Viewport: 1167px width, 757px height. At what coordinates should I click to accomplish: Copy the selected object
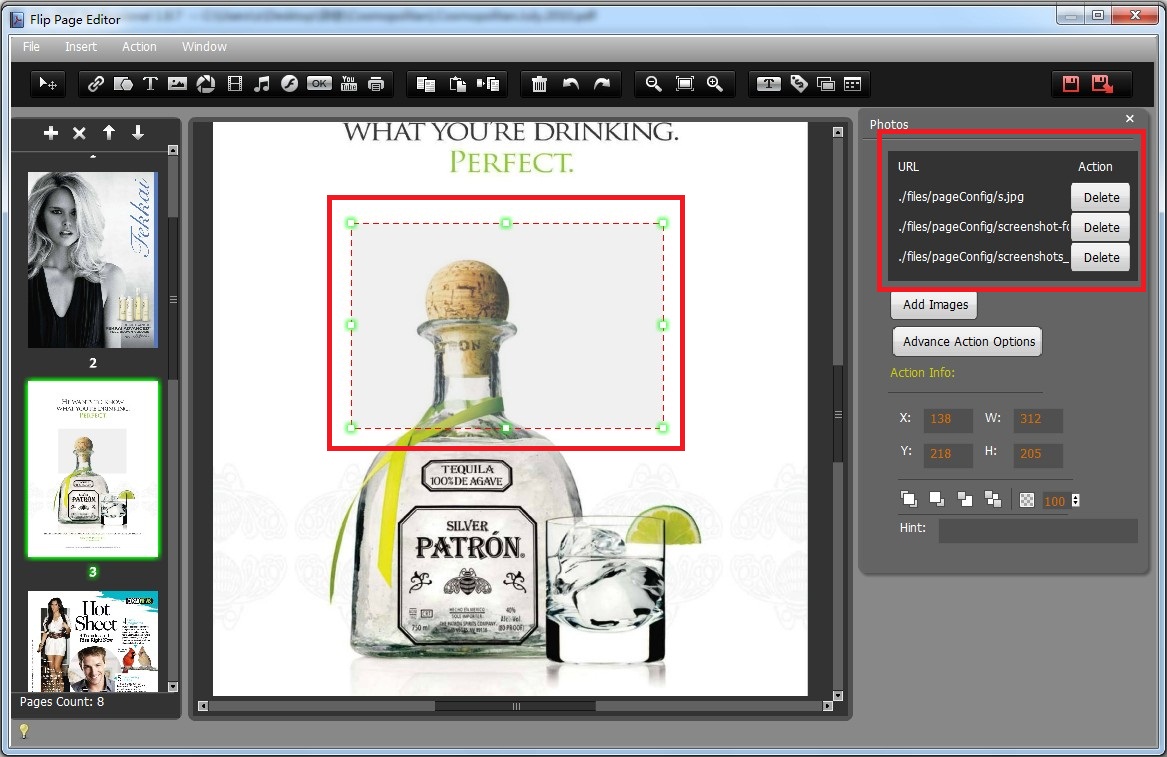coord(426,84)
